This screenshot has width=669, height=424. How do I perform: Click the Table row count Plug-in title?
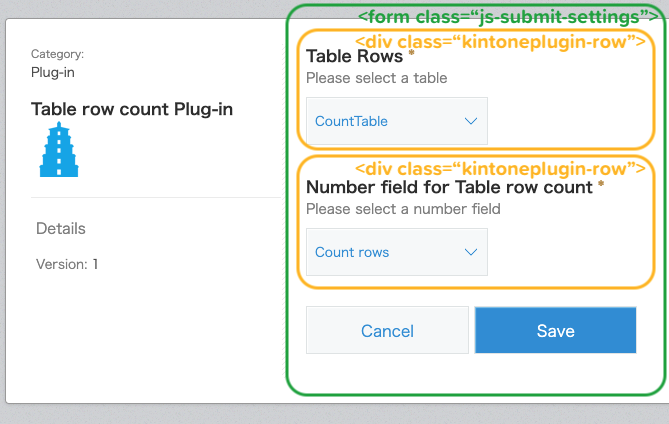(132, 109)
